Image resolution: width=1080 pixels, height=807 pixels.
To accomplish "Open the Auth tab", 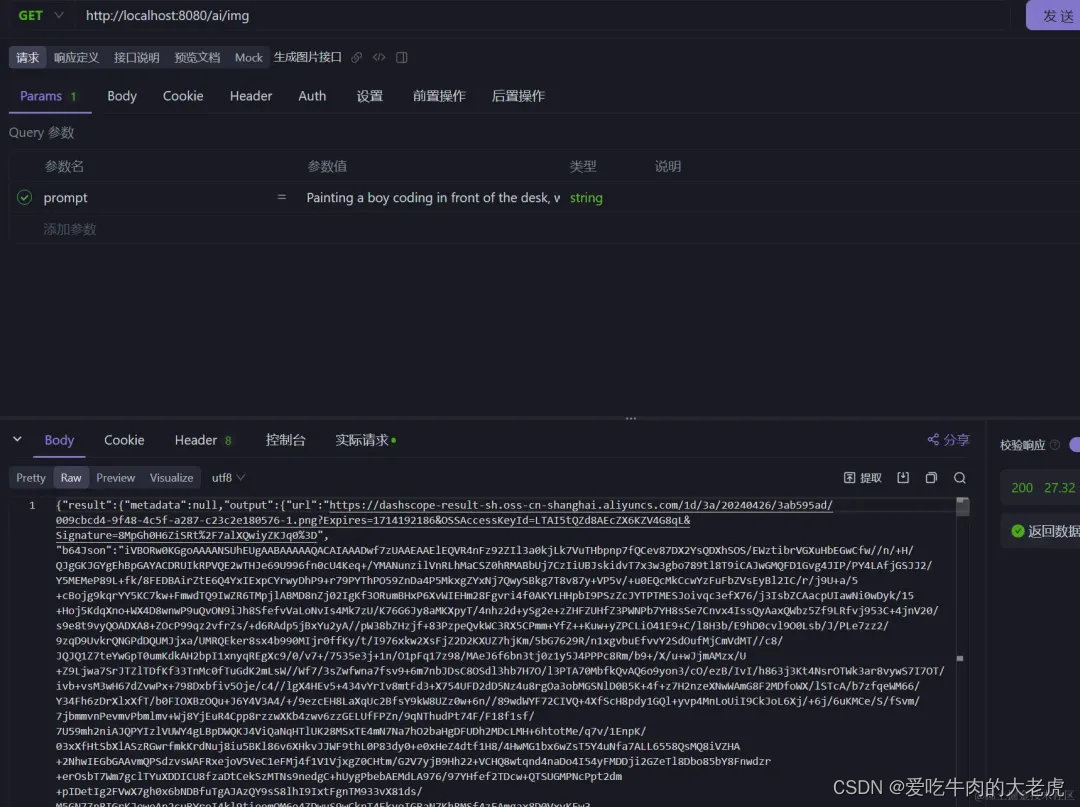I will (312, 96).
